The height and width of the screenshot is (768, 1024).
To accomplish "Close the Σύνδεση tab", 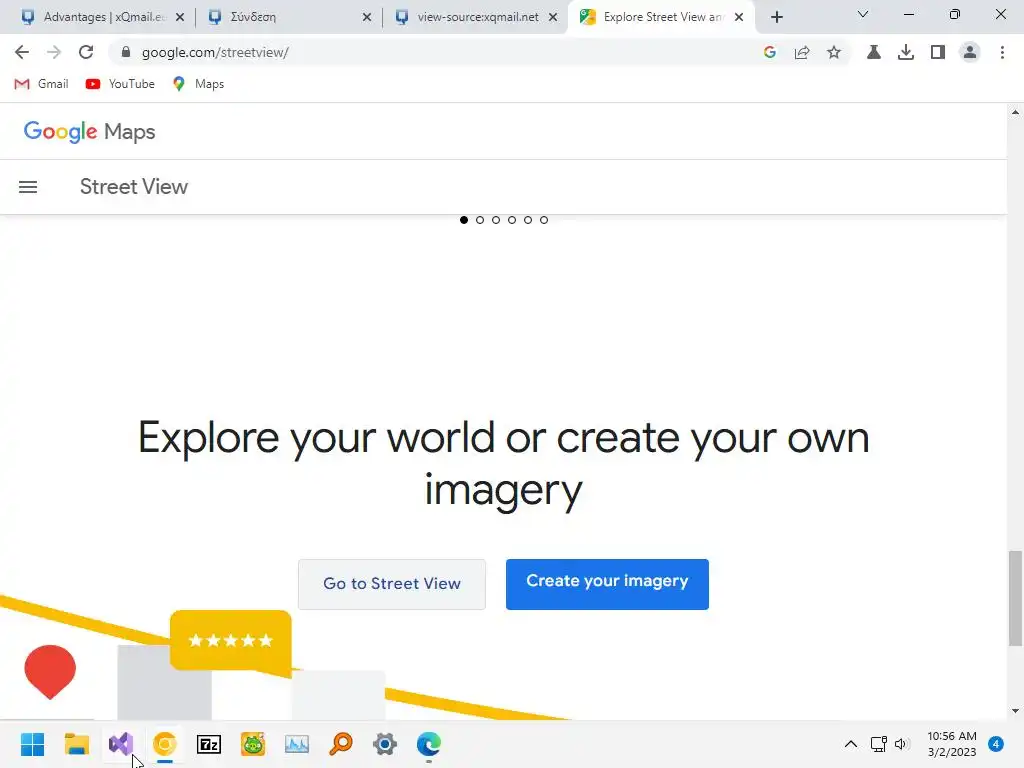I will click(367, 17).
